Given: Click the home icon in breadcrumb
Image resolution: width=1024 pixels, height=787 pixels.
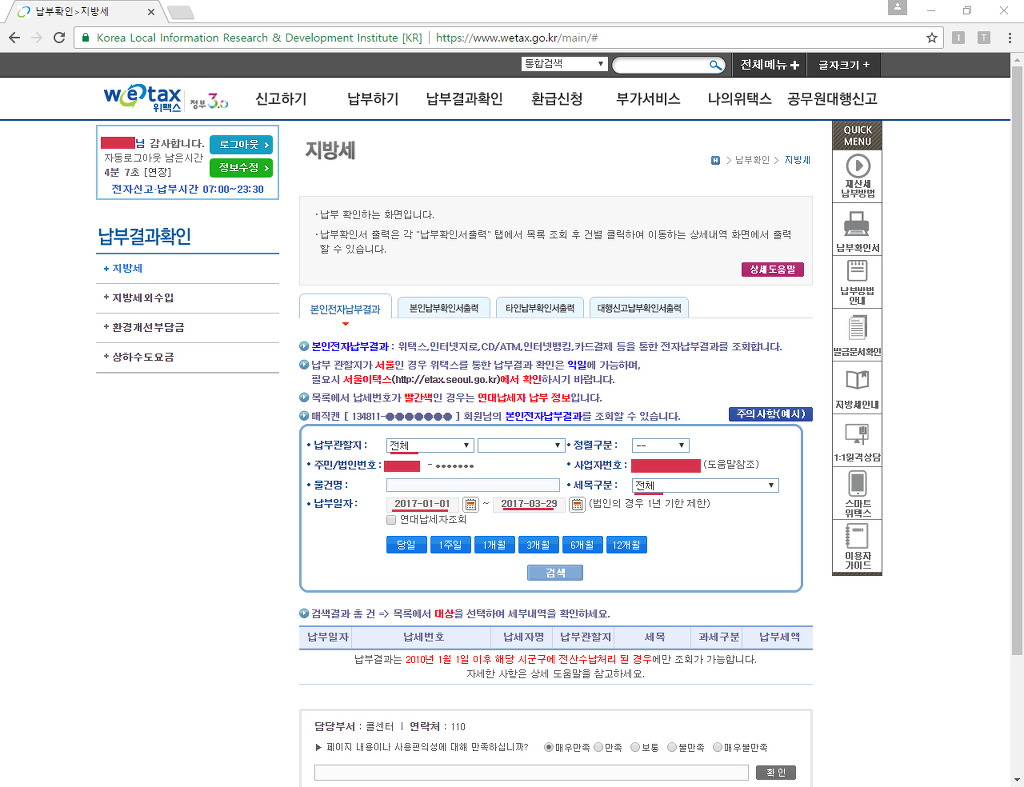Looking at the screenshot, I should pos(715,160).
